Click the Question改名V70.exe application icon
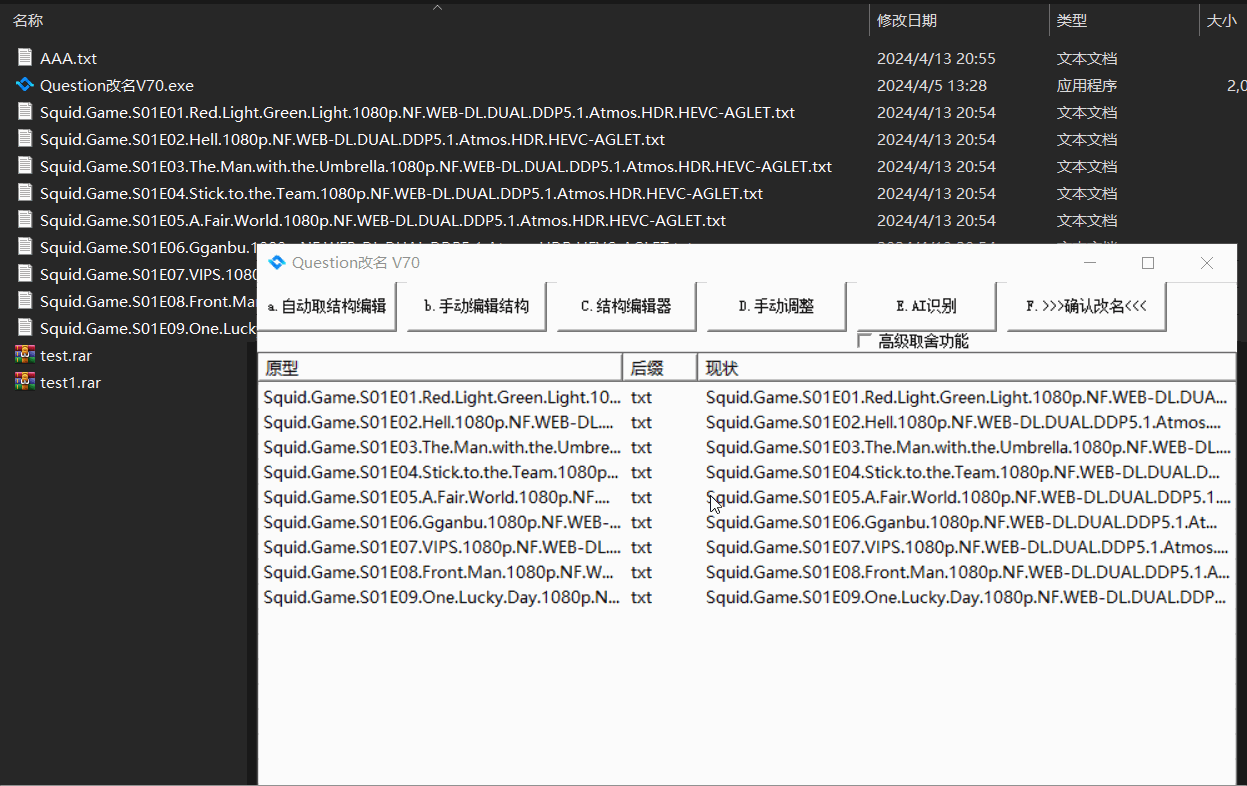Viewport: 1247px width, 786px height. [x=25, y=85]
